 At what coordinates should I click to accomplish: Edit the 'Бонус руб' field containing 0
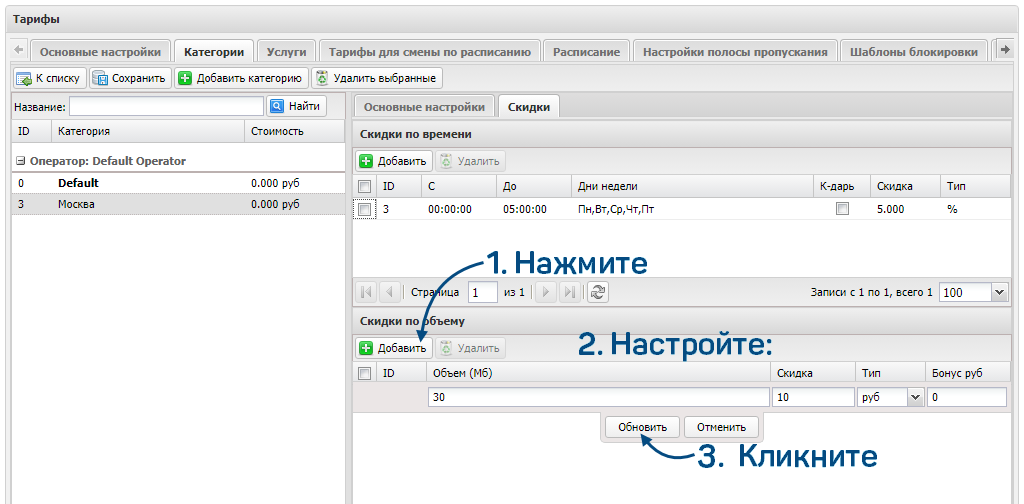(967, 397)
